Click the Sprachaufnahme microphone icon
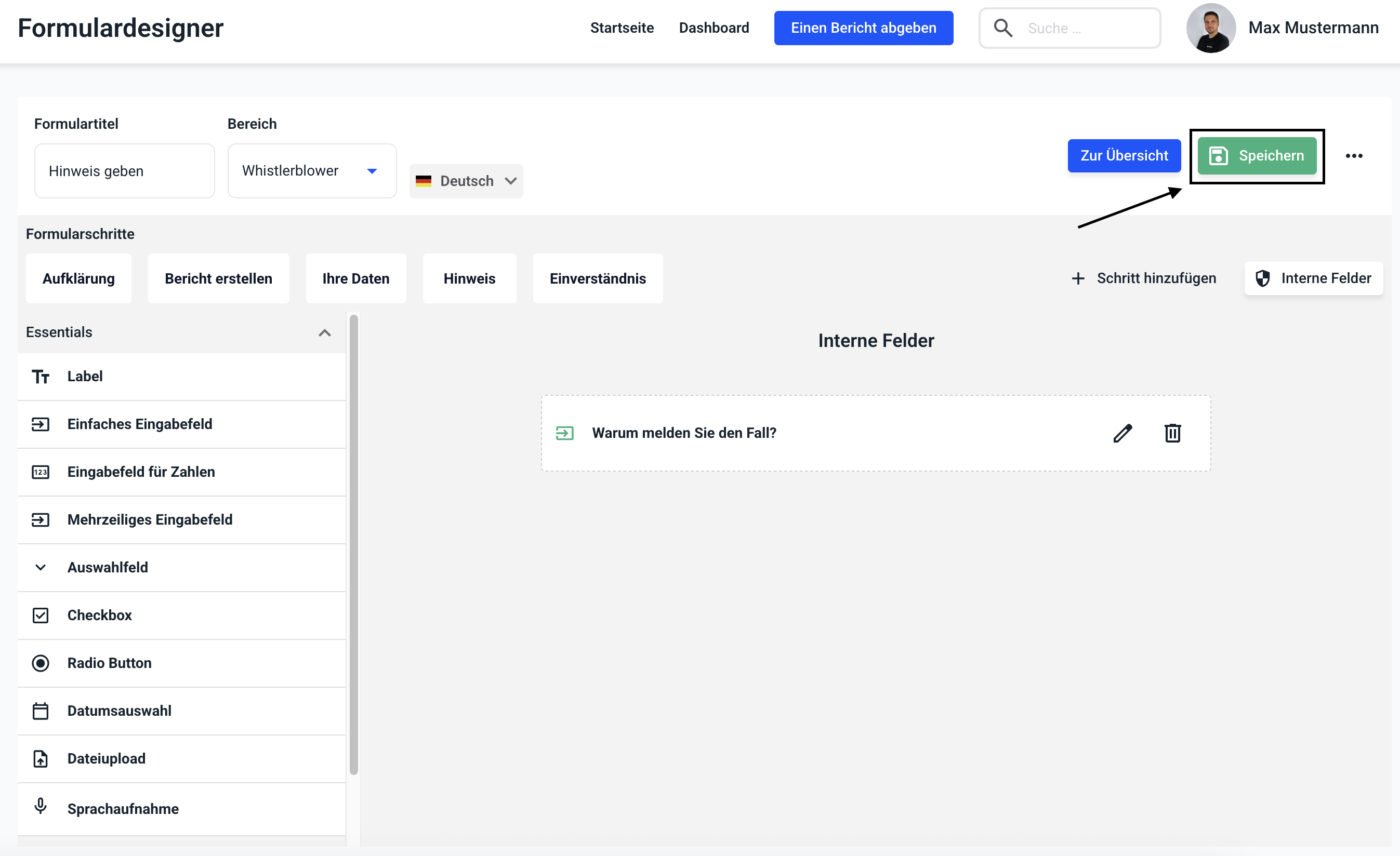Viewport: 1400px width, 856px height. [x=41, y=806]
